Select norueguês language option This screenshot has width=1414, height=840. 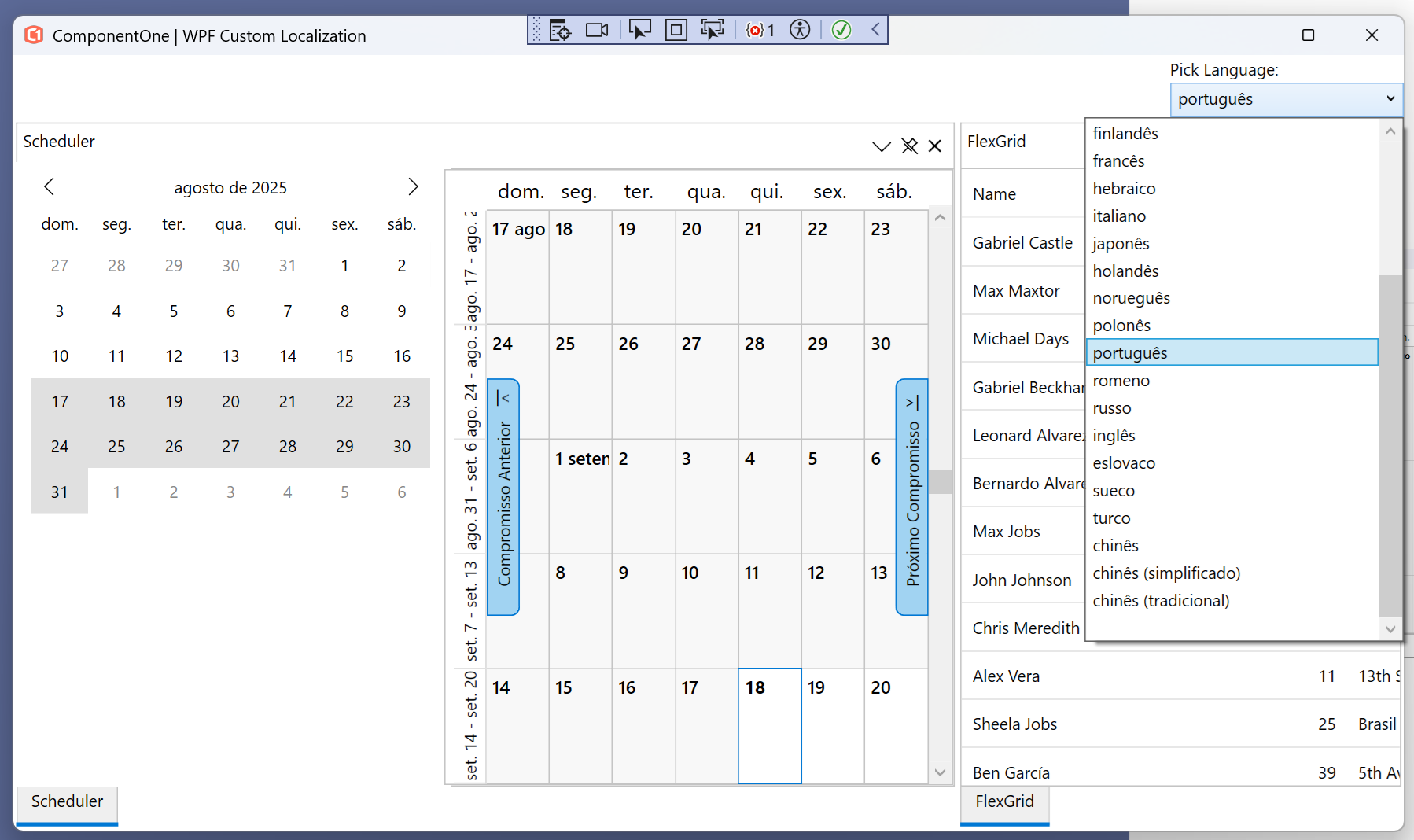point(1232,298)
